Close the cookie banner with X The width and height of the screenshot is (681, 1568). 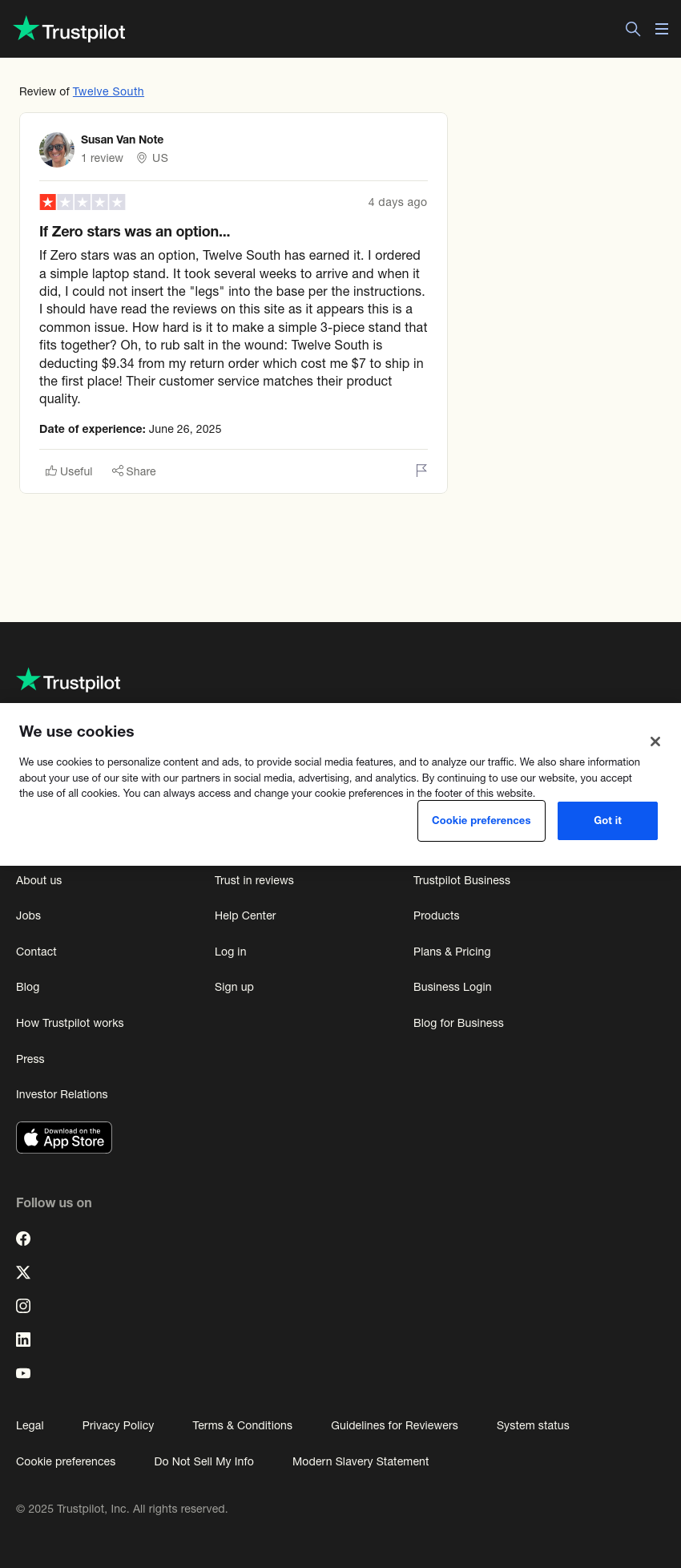655,742
